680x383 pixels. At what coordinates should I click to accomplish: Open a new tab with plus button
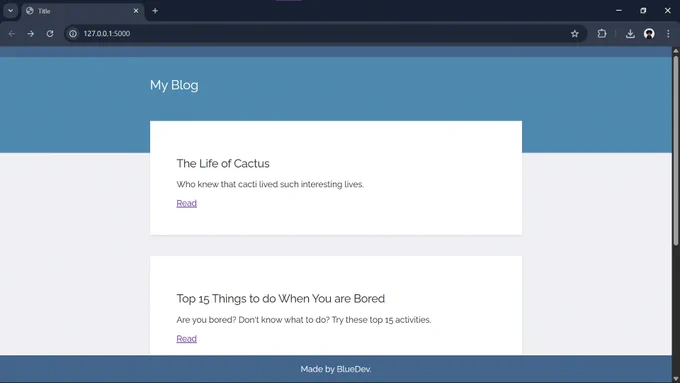155,11
